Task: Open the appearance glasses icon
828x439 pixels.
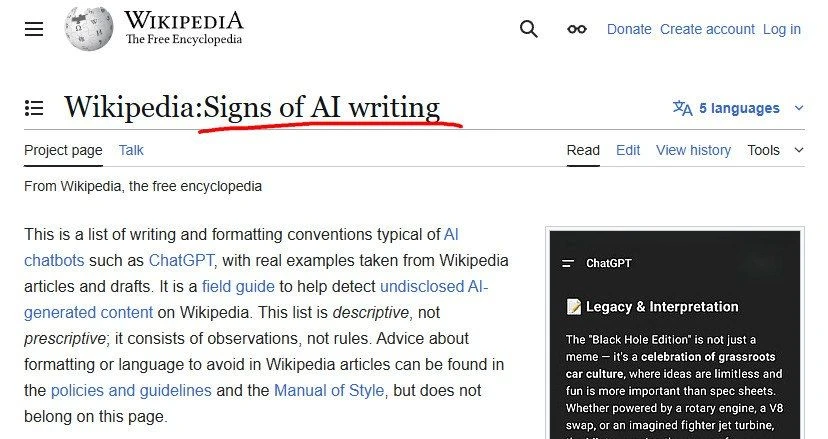Action: coord(577,29)
